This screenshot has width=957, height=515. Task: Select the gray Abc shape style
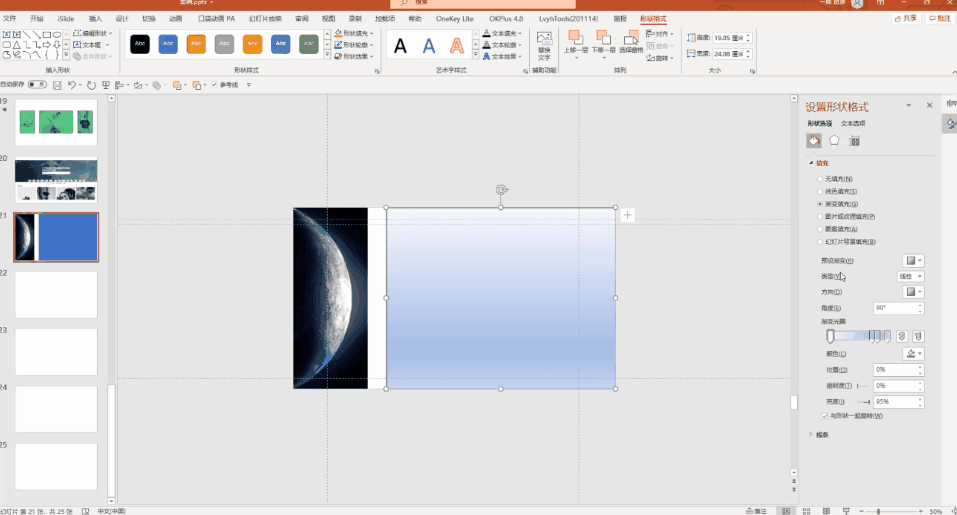coord(224,43)
